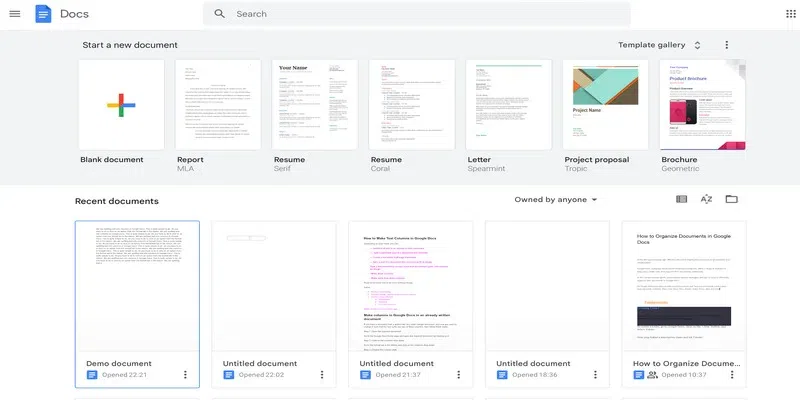This screenshot has width=800, height=400.
Task: Click Docs file icon beside Opened 21:37
Action: [x=365, y=375]
